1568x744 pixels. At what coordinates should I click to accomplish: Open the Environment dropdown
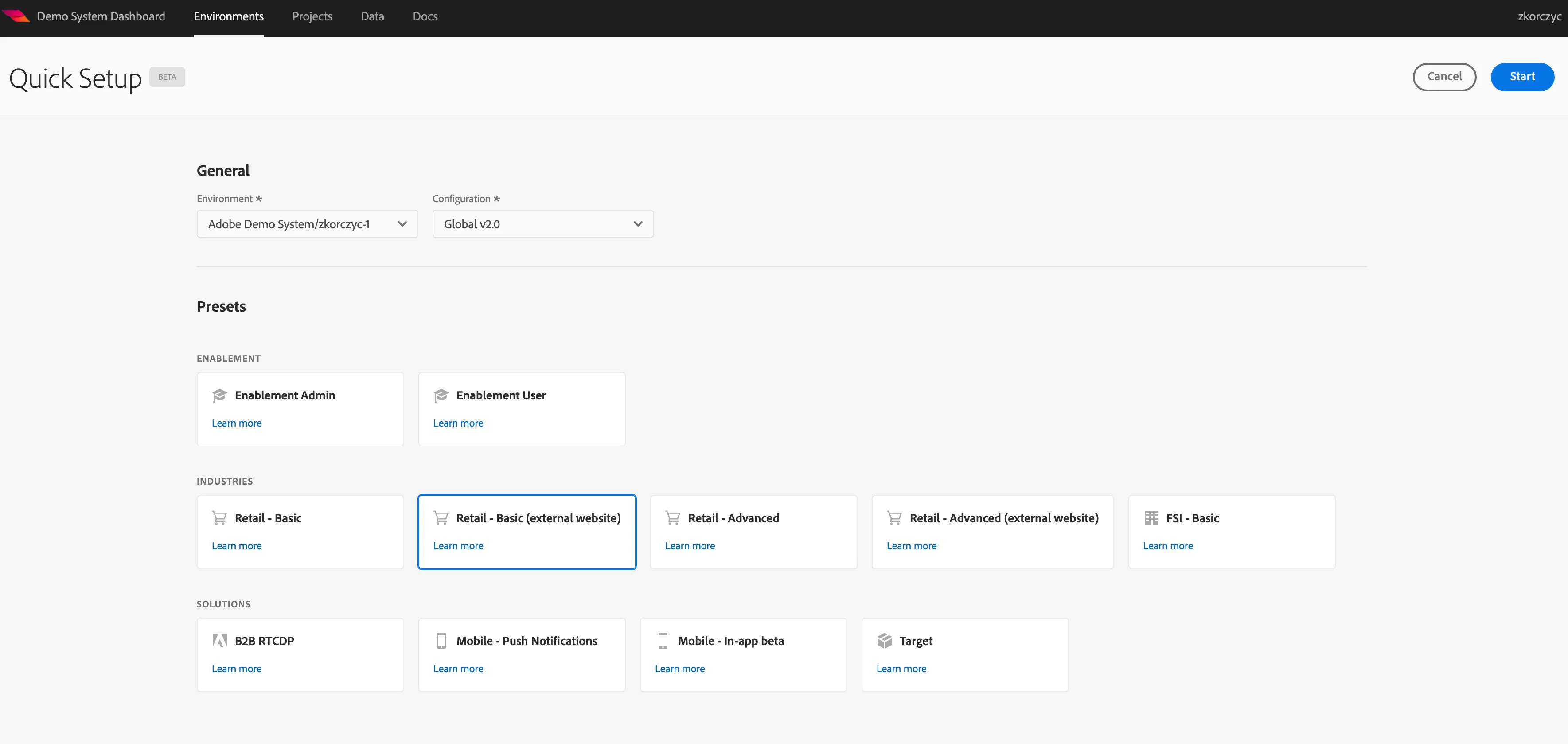click(x=308, y=224)
